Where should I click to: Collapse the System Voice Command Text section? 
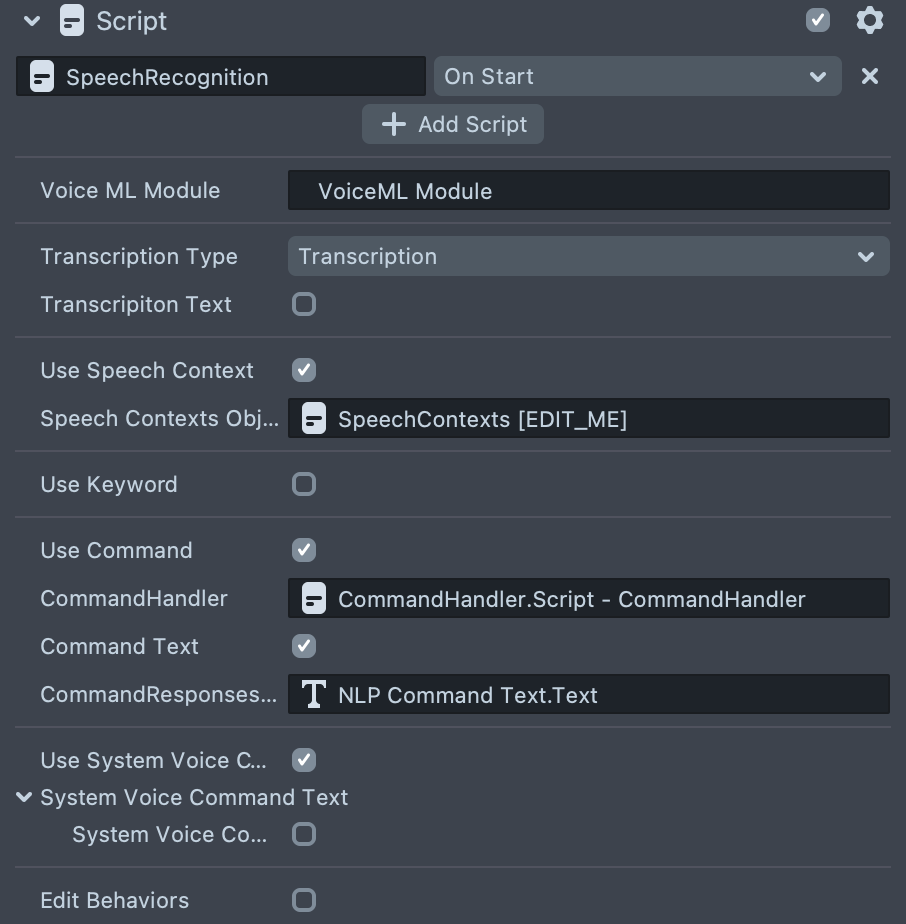click(24, 797)
